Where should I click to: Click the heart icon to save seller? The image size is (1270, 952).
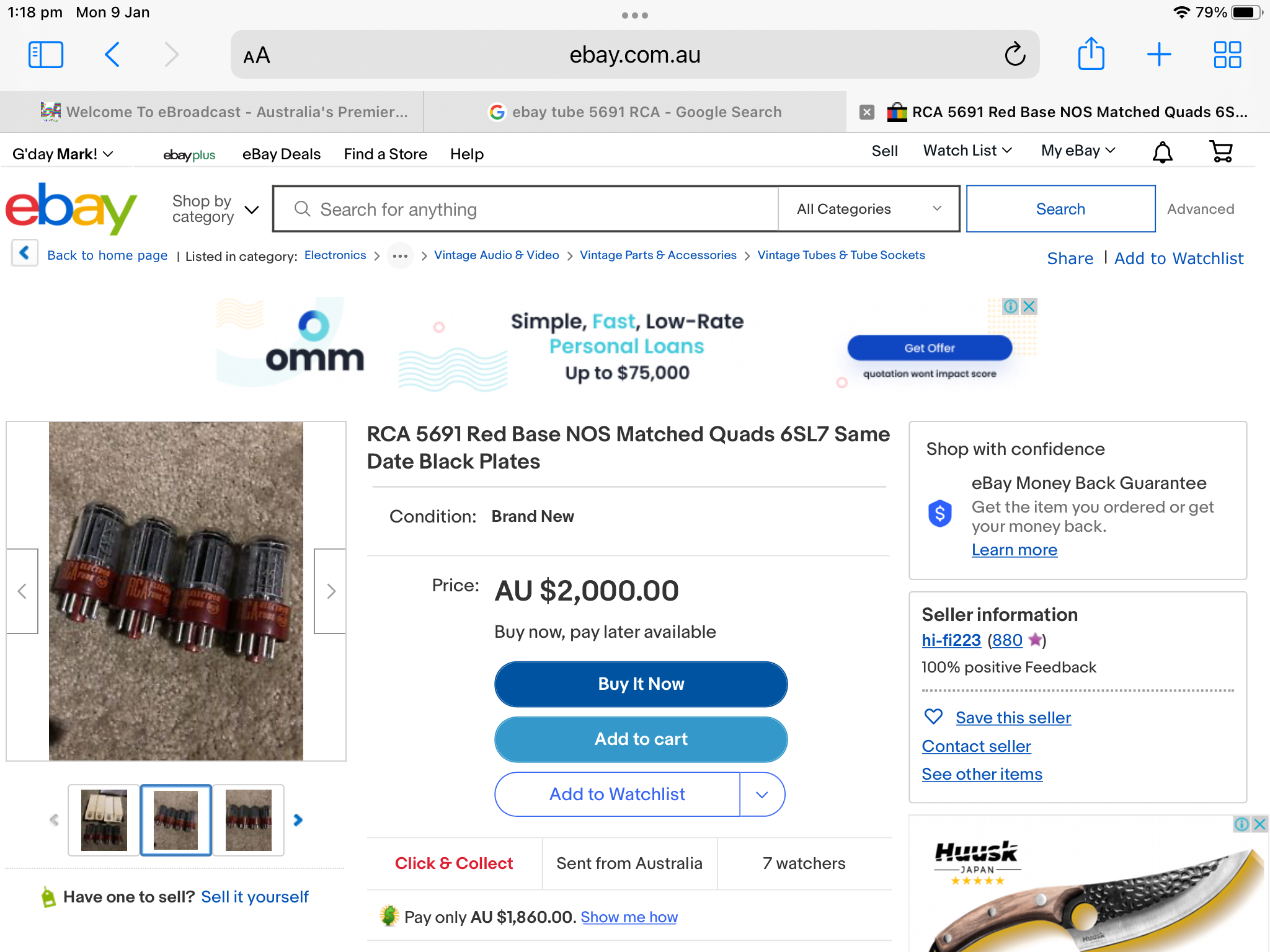point(933,717)
